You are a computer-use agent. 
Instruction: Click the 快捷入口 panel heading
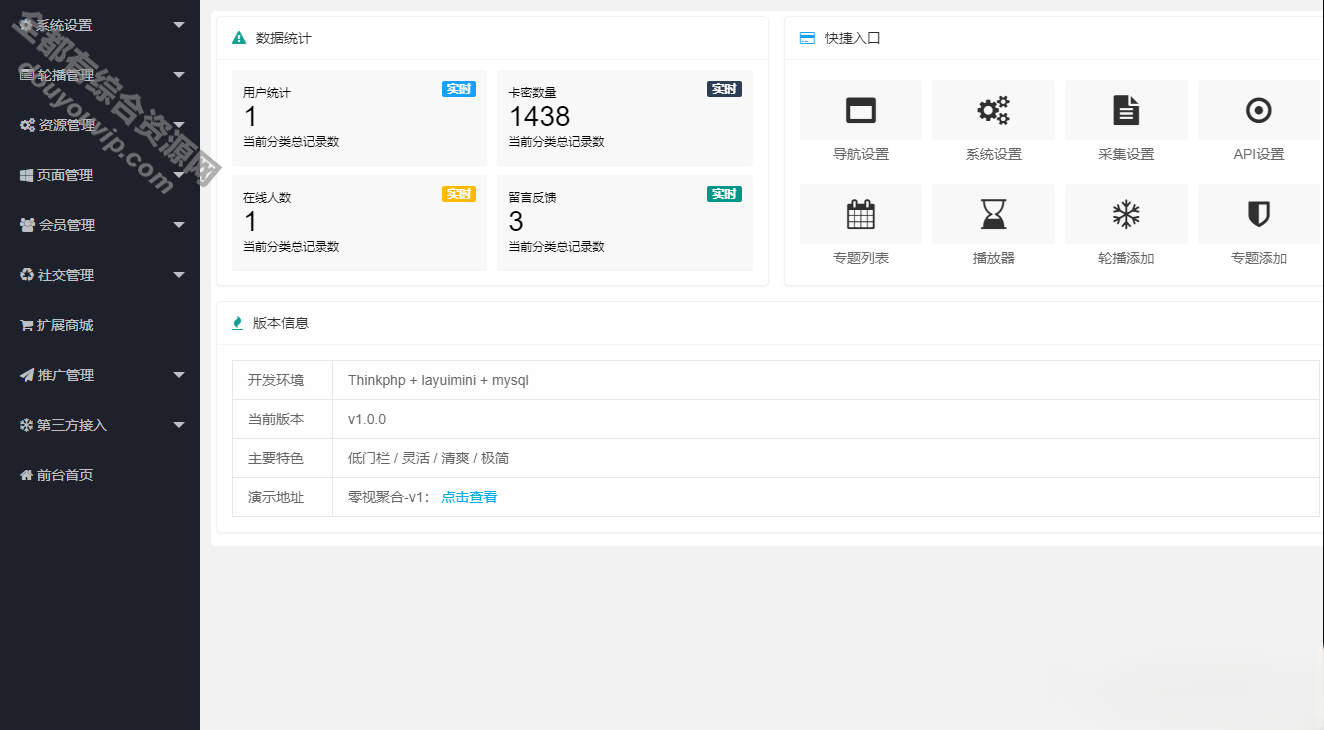click(853, 38)
